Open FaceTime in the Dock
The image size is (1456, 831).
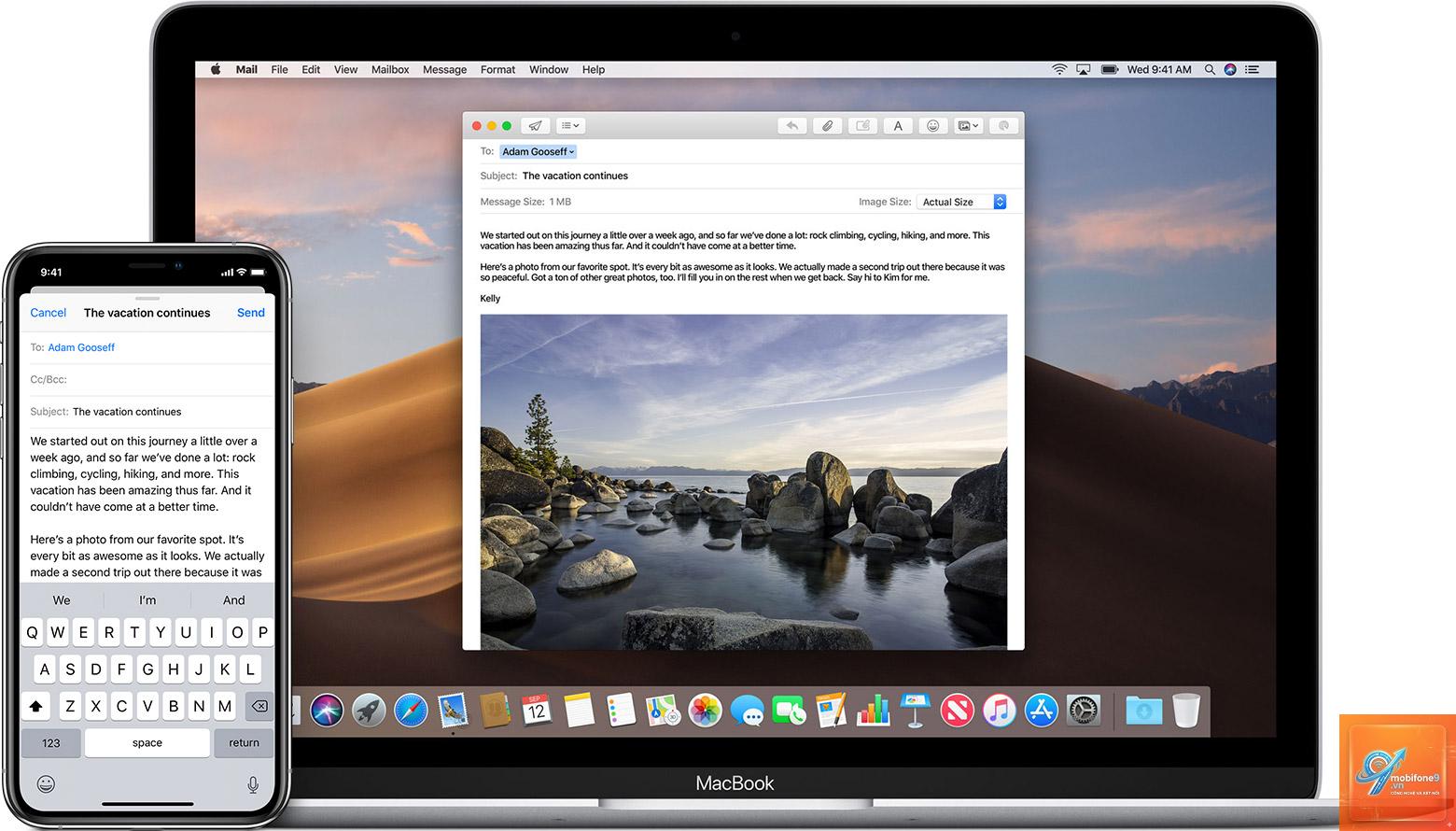click(789, 711)
